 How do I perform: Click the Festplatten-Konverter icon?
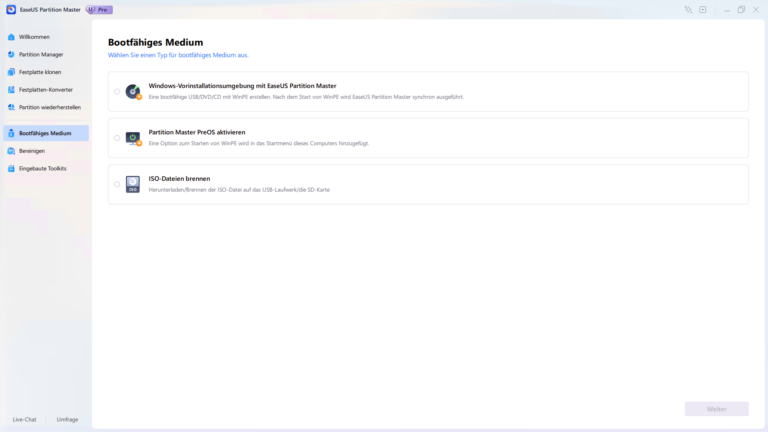click(11, 90)
